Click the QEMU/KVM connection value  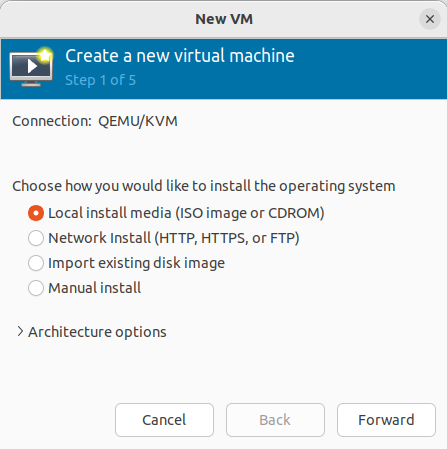(x=138, y=121)
